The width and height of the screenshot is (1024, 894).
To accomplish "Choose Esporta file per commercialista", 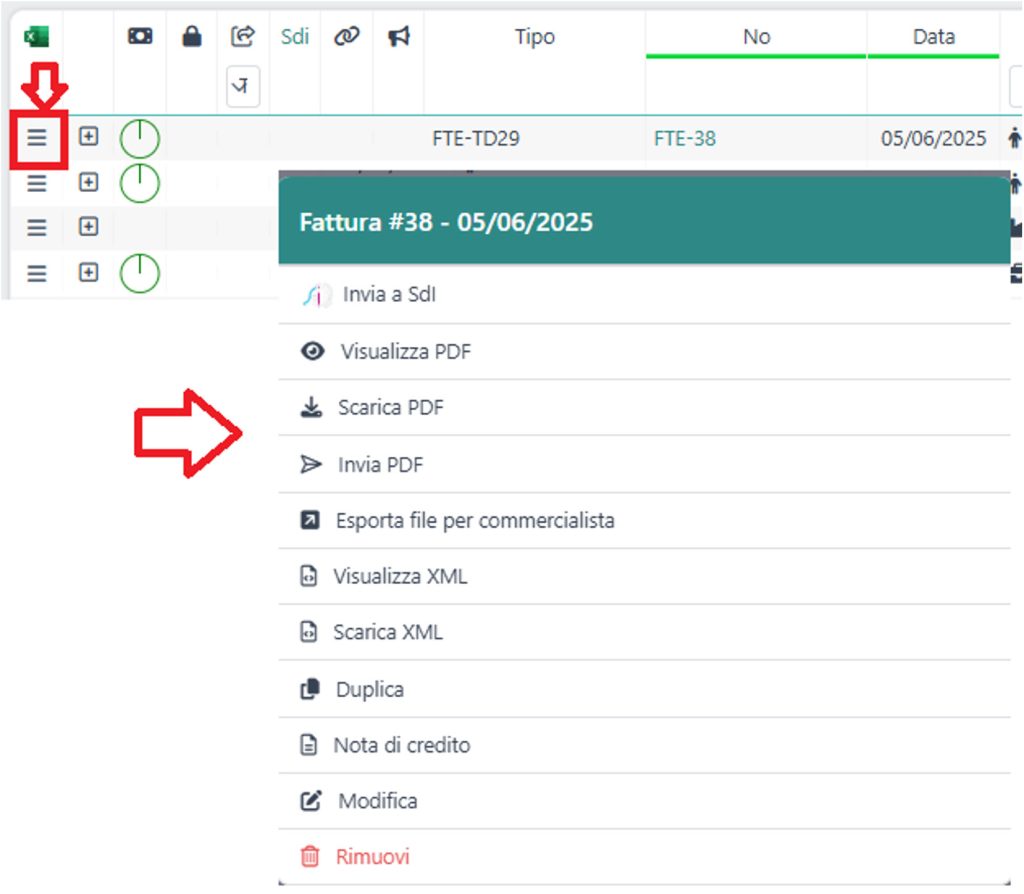I will click(x=474, y=521).
